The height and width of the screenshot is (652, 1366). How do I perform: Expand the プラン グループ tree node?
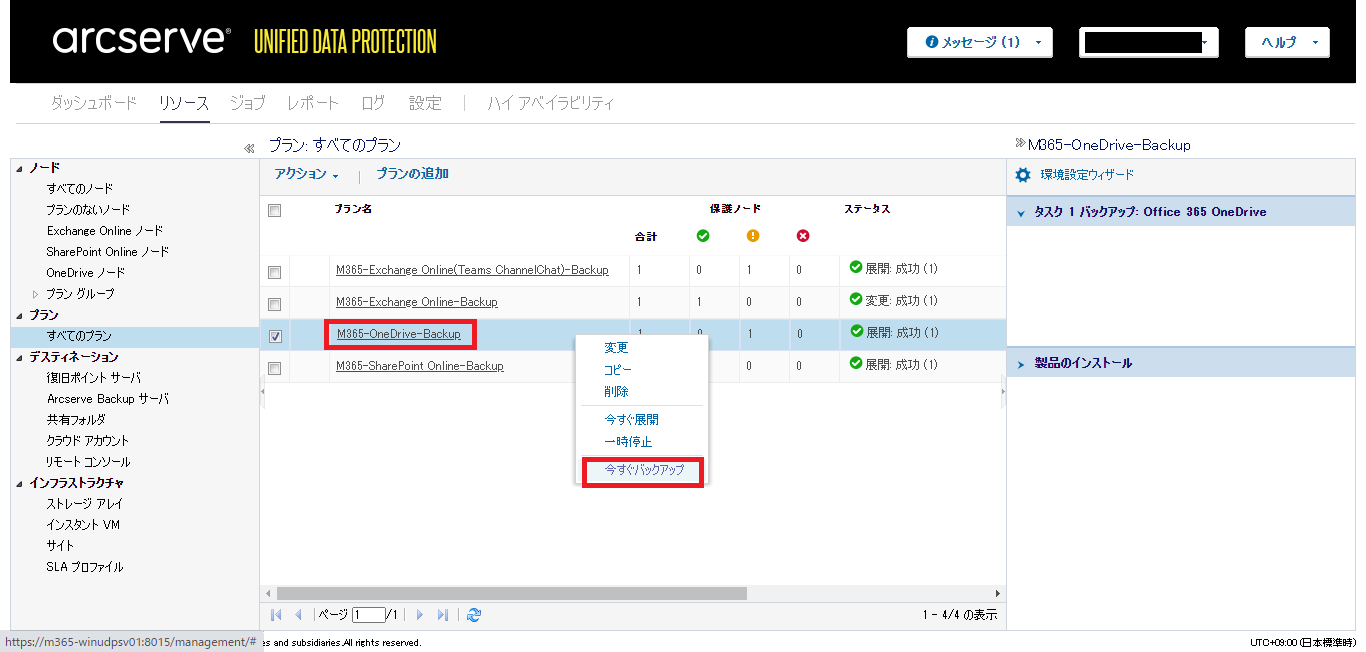coord(36,294)
